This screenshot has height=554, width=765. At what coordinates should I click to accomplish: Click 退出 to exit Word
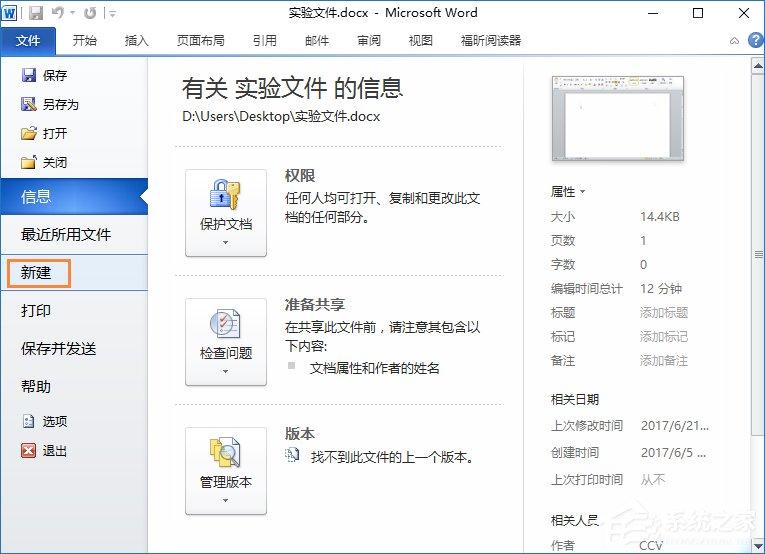tap(44, 451)
